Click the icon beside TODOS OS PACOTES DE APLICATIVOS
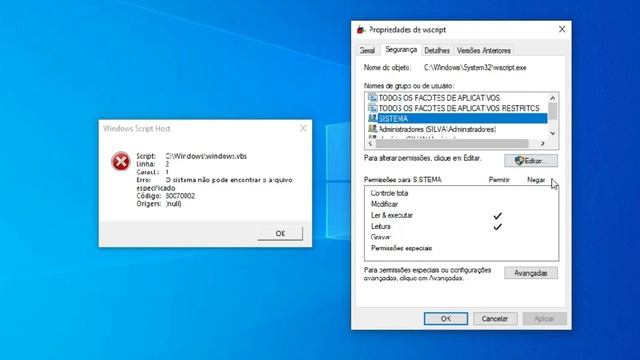This screenshot has width=640, height=360. tap(372, 98)
